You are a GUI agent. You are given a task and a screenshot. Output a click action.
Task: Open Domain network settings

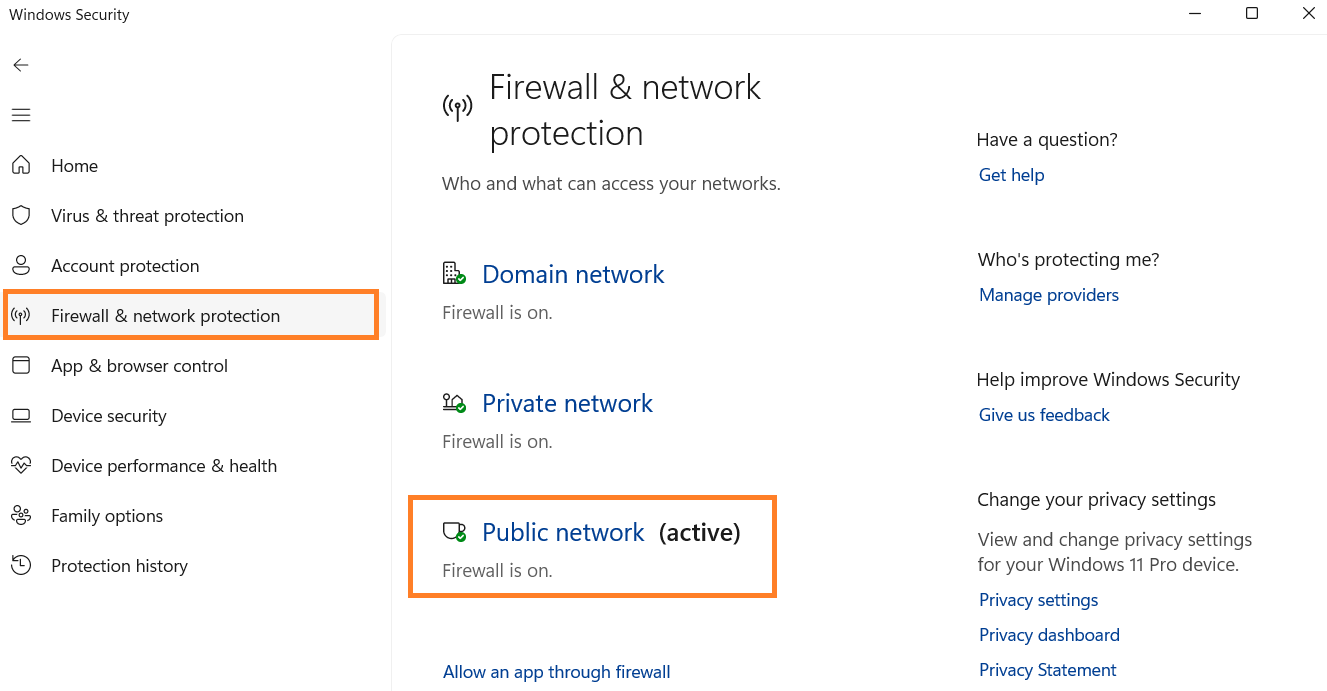pyautogui.click(x=573, y=275)
